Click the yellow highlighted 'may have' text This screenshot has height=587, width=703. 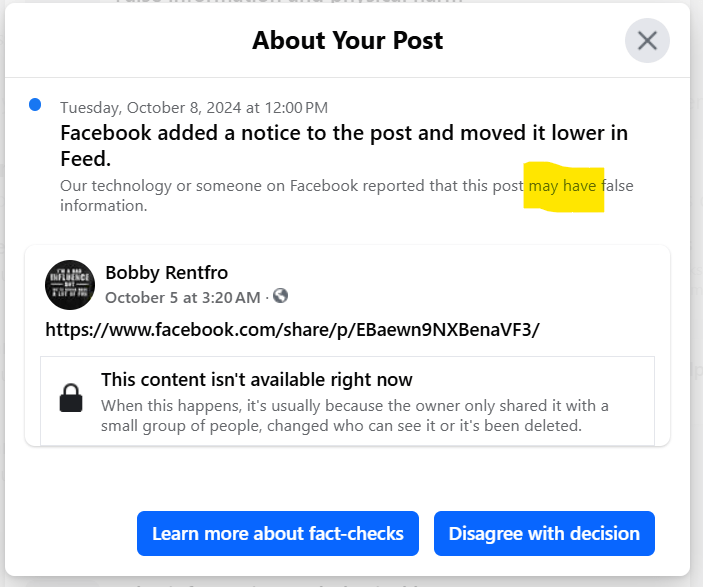[x=565, y=186]
